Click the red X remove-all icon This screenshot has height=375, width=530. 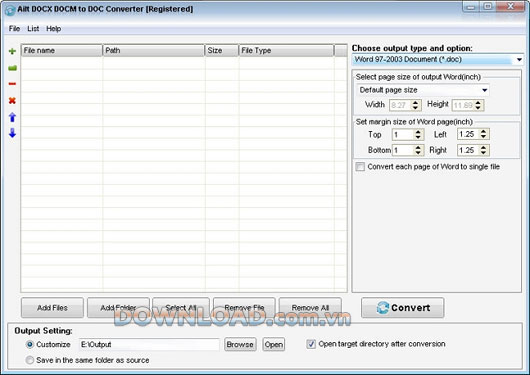coord(12,100)
